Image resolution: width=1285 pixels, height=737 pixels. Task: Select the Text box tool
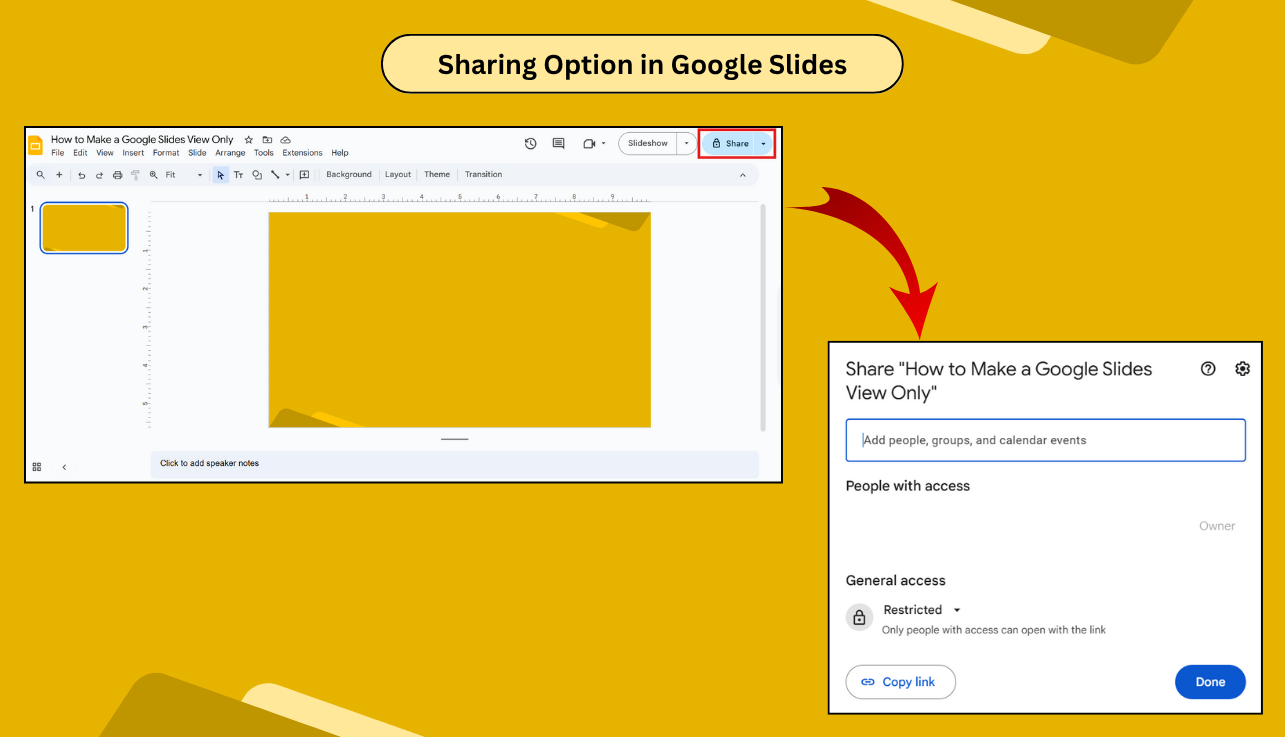click(238, 174)
